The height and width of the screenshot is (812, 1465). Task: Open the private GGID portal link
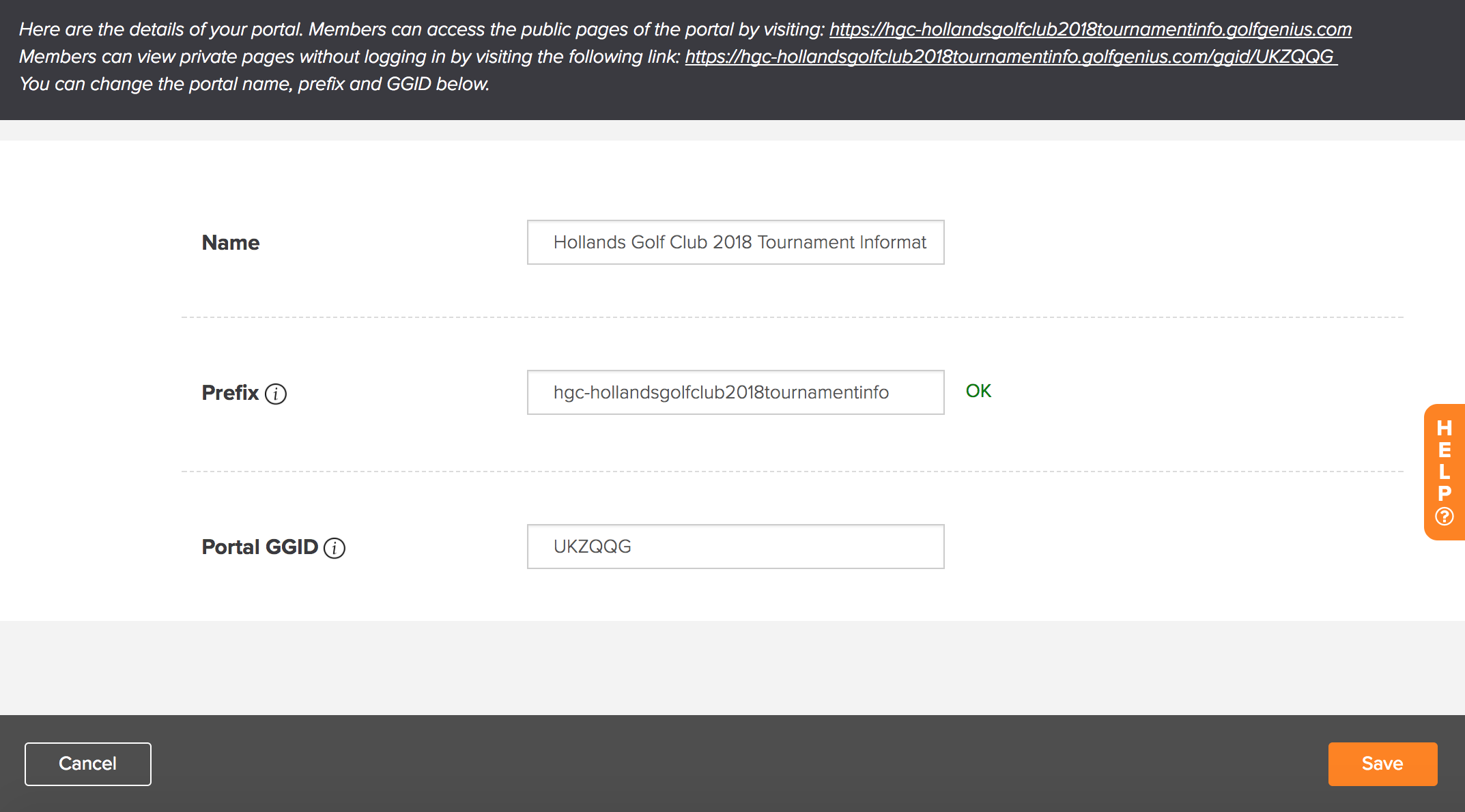tap(1011, 57)
